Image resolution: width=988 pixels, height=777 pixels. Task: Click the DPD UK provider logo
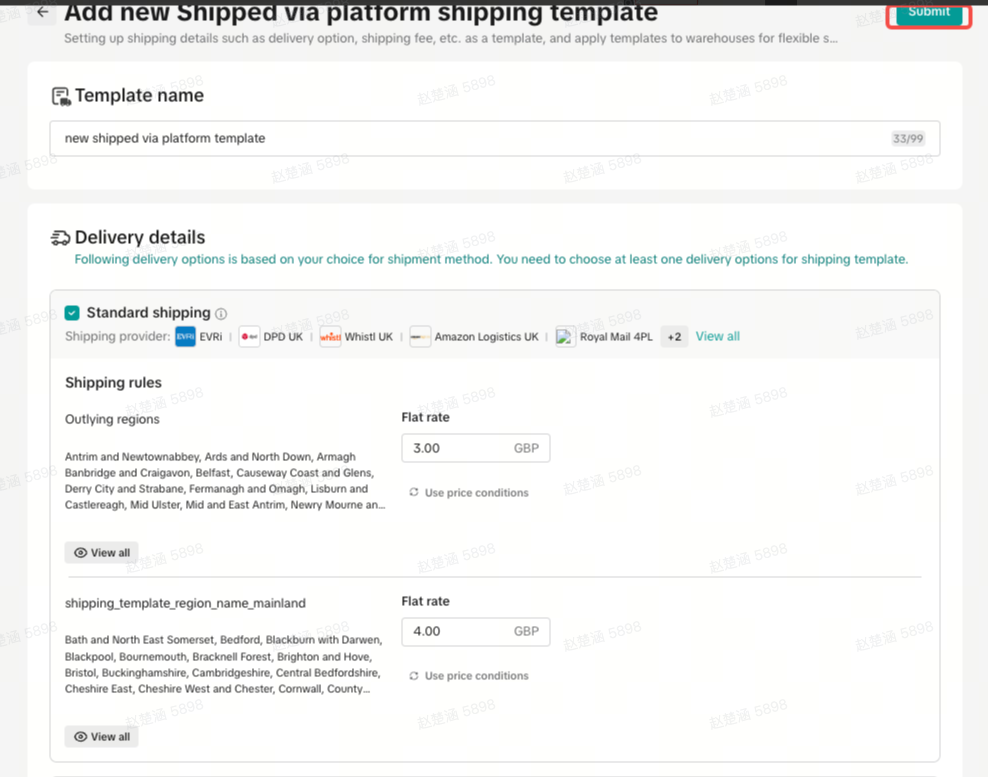249,337
